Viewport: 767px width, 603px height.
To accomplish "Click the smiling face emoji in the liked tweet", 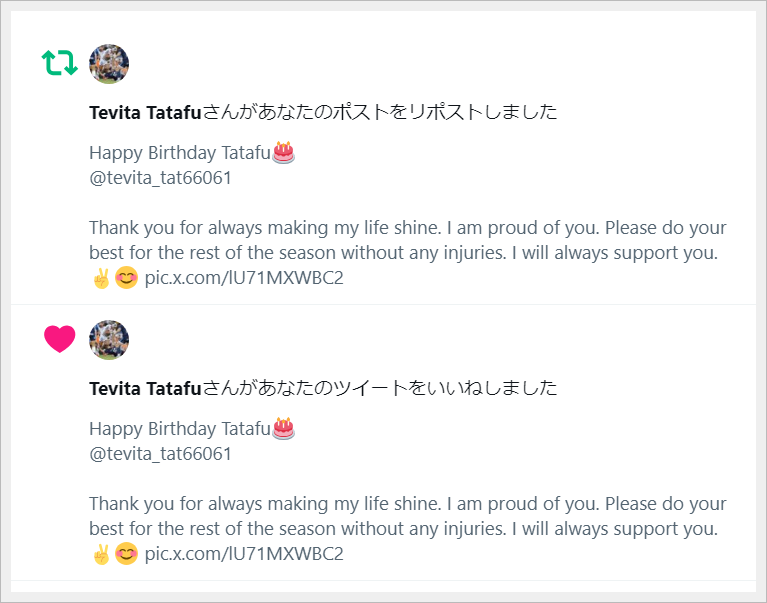I will click(x=126, y=554).
